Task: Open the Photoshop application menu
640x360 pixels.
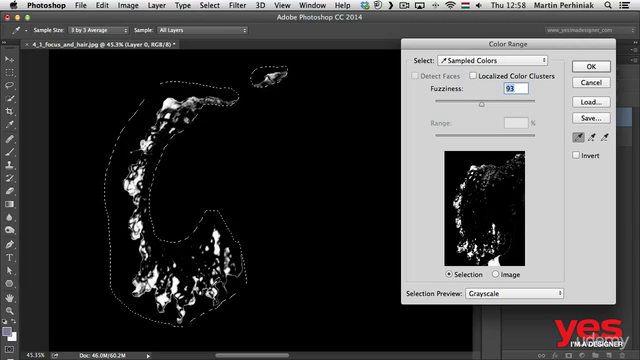Action: (46, 5)
